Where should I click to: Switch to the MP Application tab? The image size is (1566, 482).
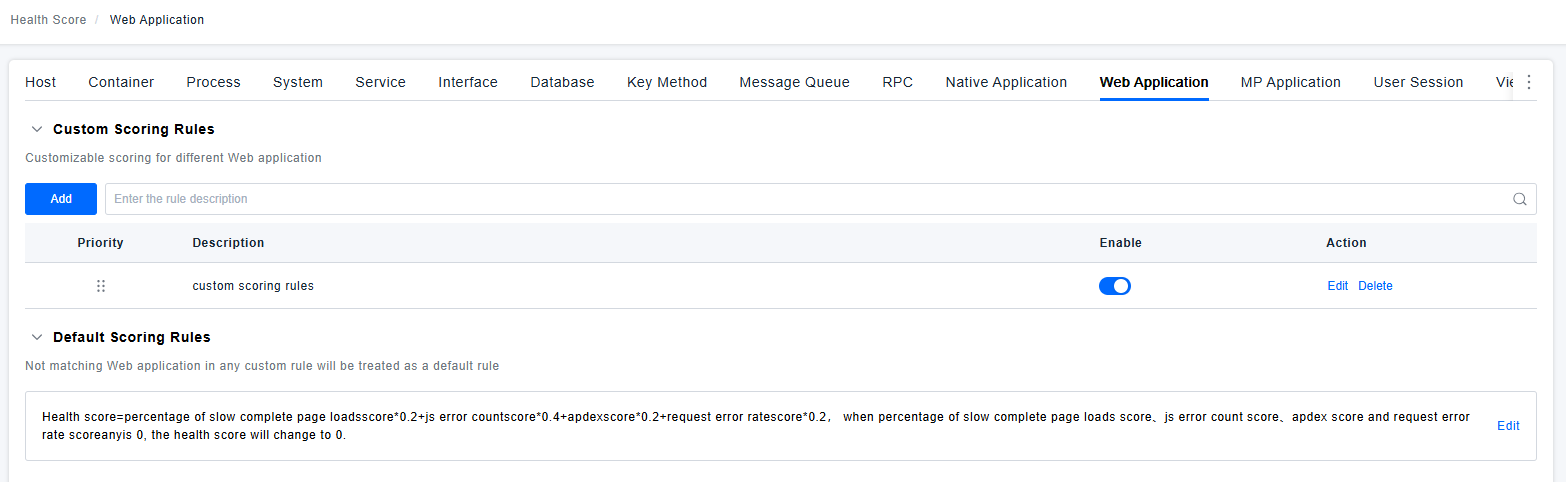tap(1290, 83)
